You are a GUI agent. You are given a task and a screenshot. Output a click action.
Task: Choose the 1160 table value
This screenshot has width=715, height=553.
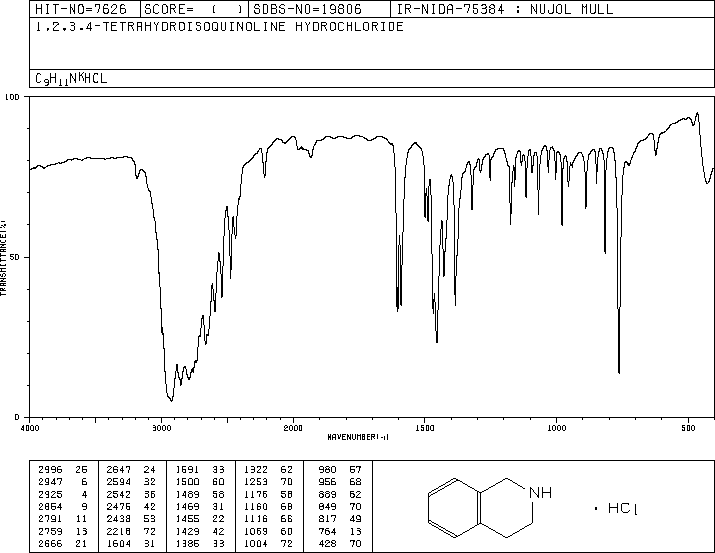256,506
